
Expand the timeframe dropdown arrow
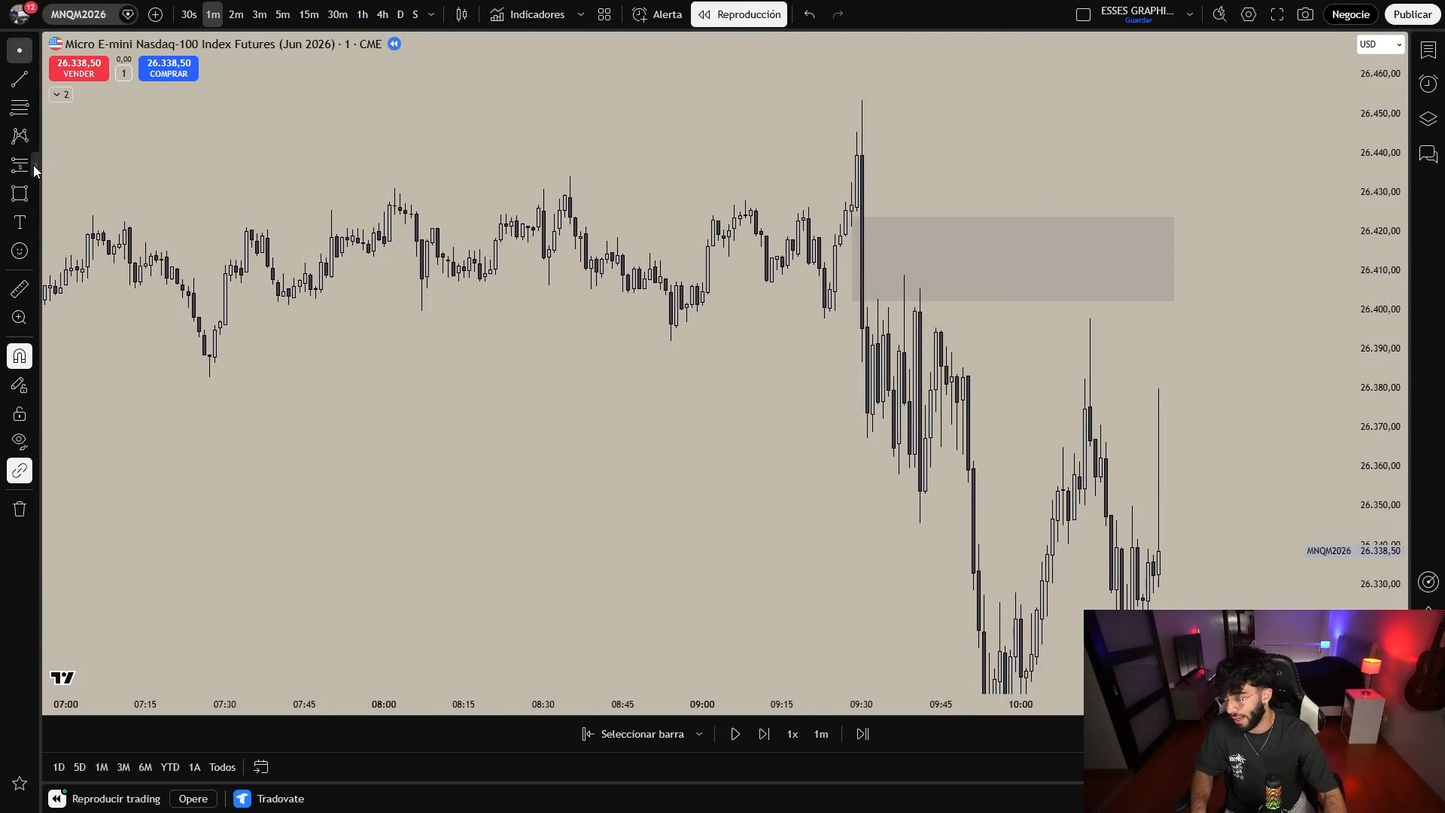(431, 15)
